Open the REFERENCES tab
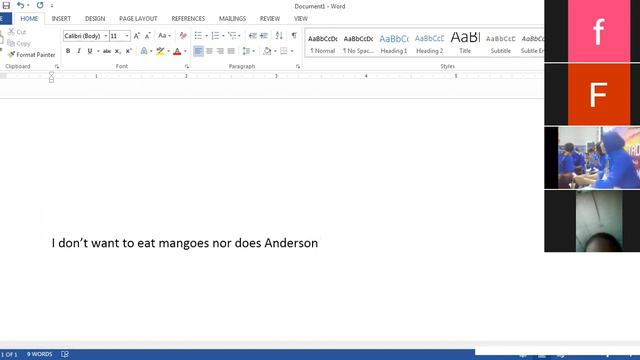The width and height of the screenshot is (640, 360). pyautogui.click(x=188, y=19)
